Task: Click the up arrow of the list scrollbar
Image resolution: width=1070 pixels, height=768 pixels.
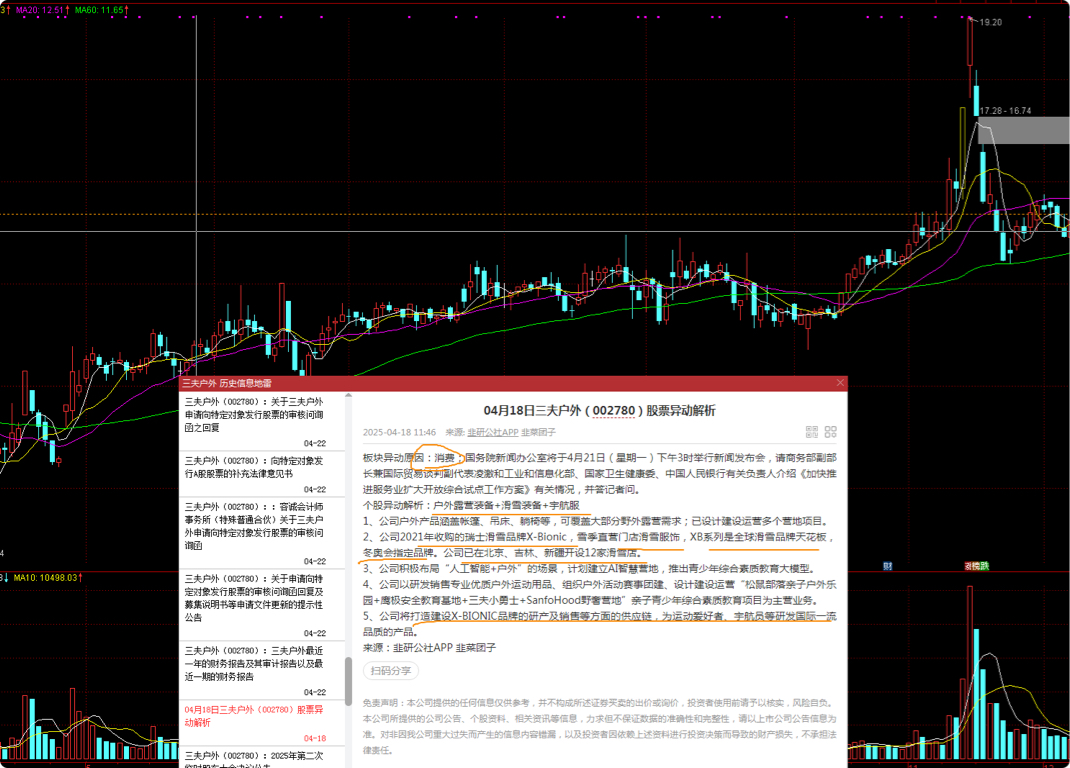Action: pos(349,396)
